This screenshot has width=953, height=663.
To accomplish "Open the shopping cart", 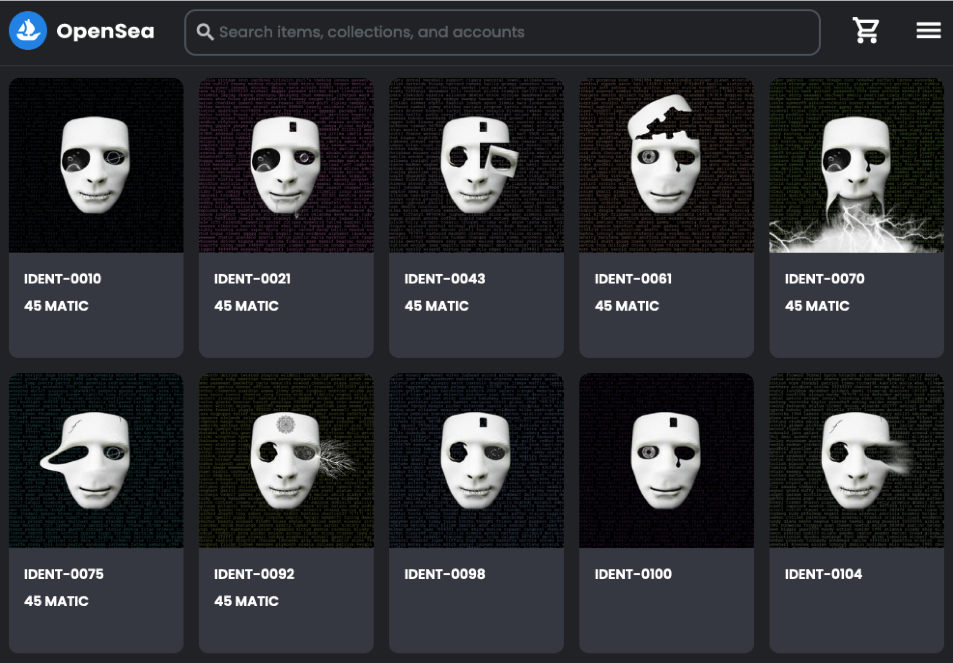I will click(865, 31).
